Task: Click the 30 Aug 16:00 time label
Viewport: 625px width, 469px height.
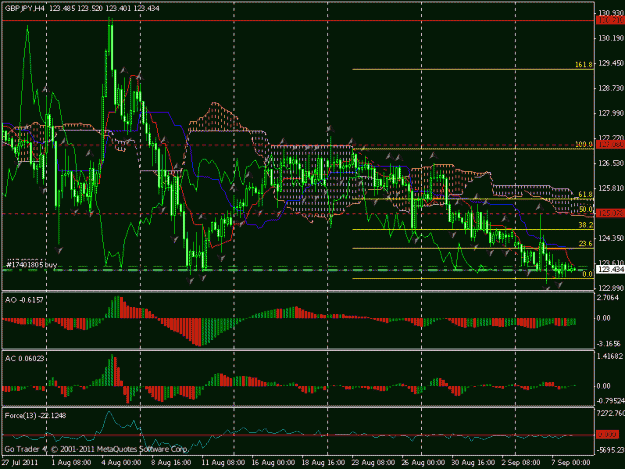Action: [x=473, y=462]
